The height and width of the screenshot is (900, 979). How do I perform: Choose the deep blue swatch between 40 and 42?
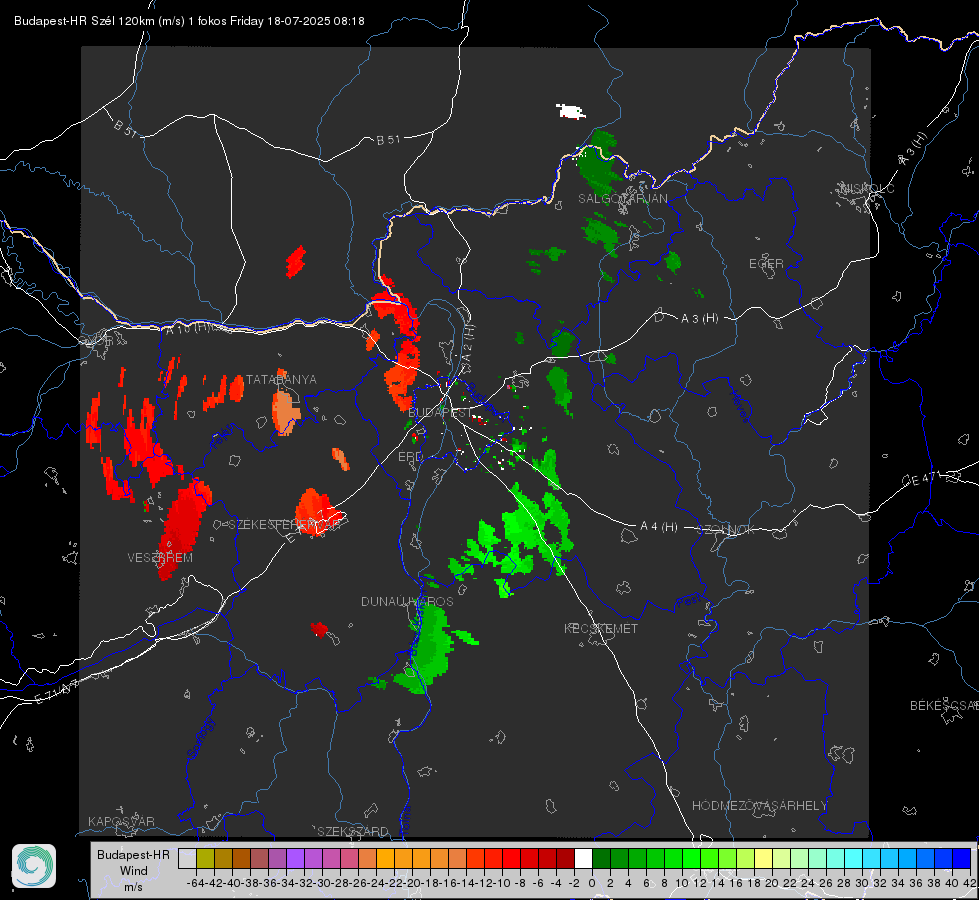[x=962, y=858]
